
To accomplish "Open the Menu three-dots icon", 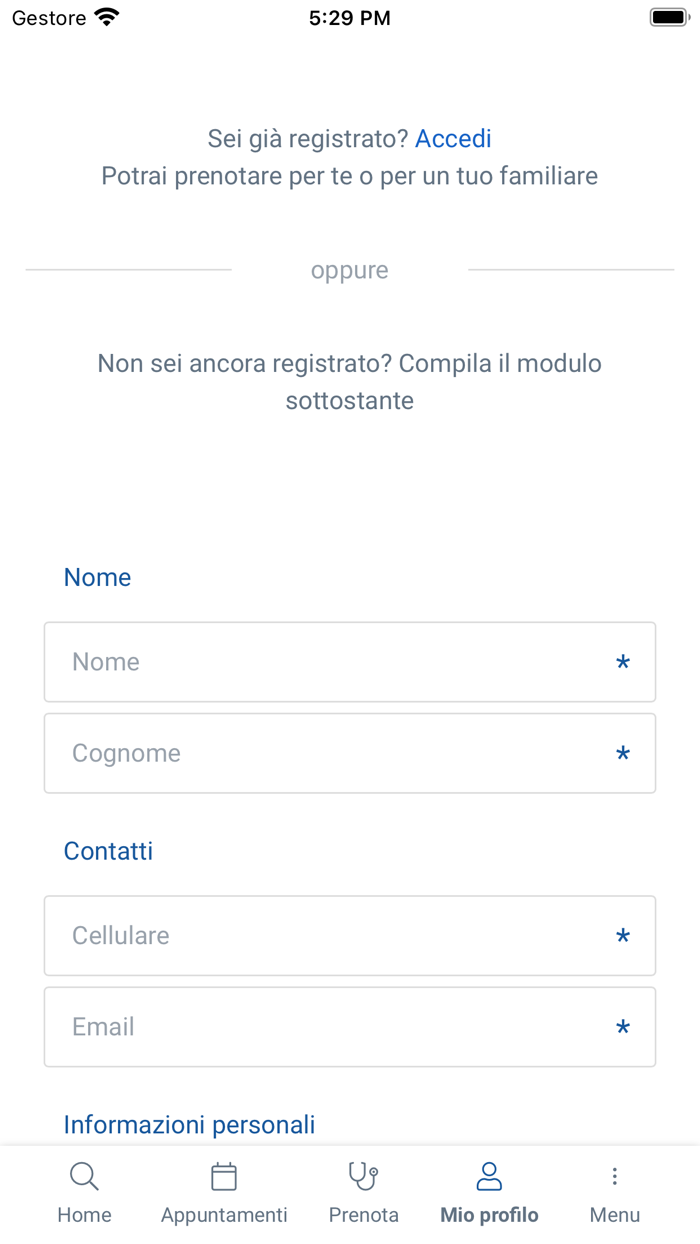I will 614,1177.
